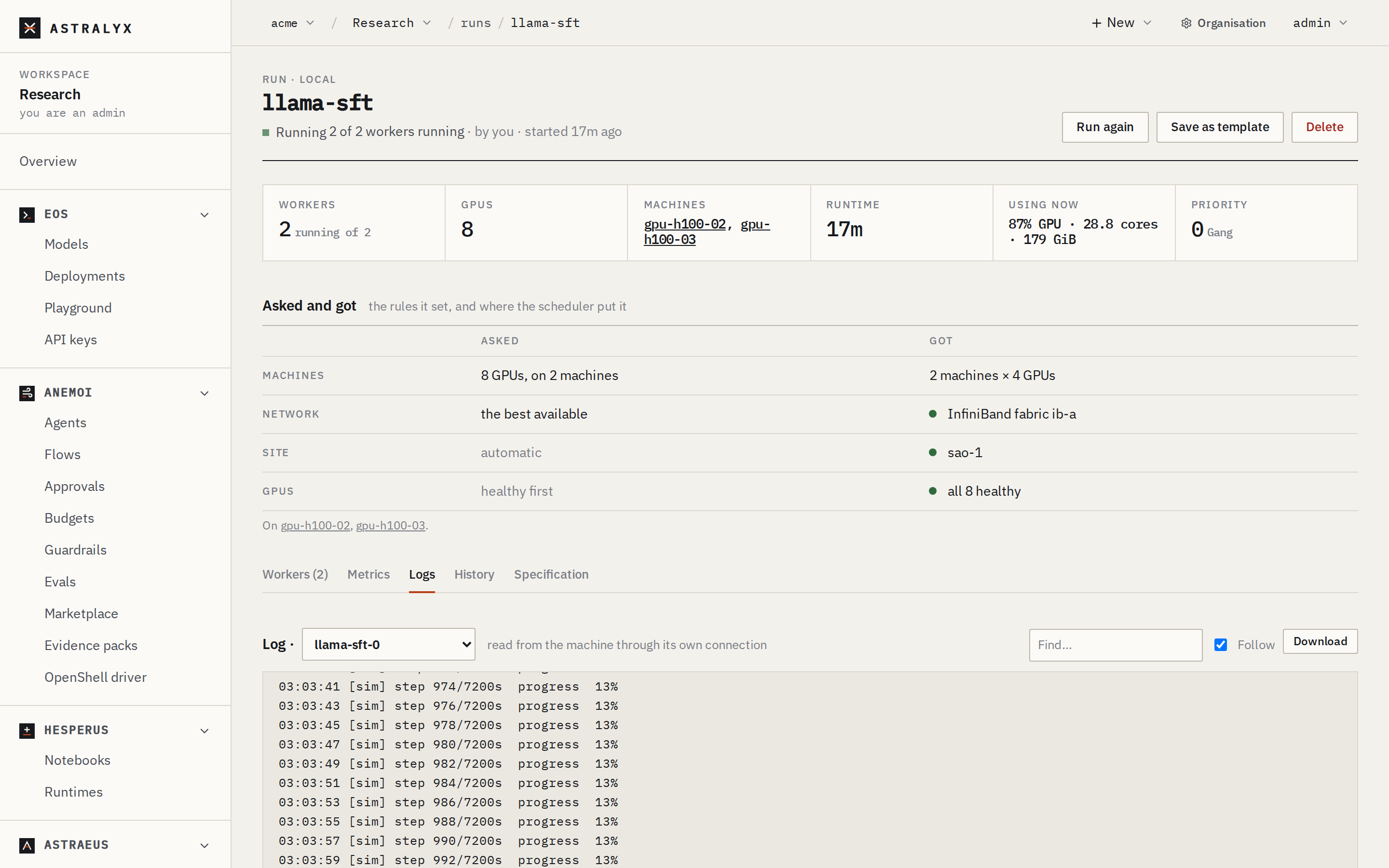This screenshot has width=1389, height=868.
Task: Select the Logs tab
Action: 422,574
